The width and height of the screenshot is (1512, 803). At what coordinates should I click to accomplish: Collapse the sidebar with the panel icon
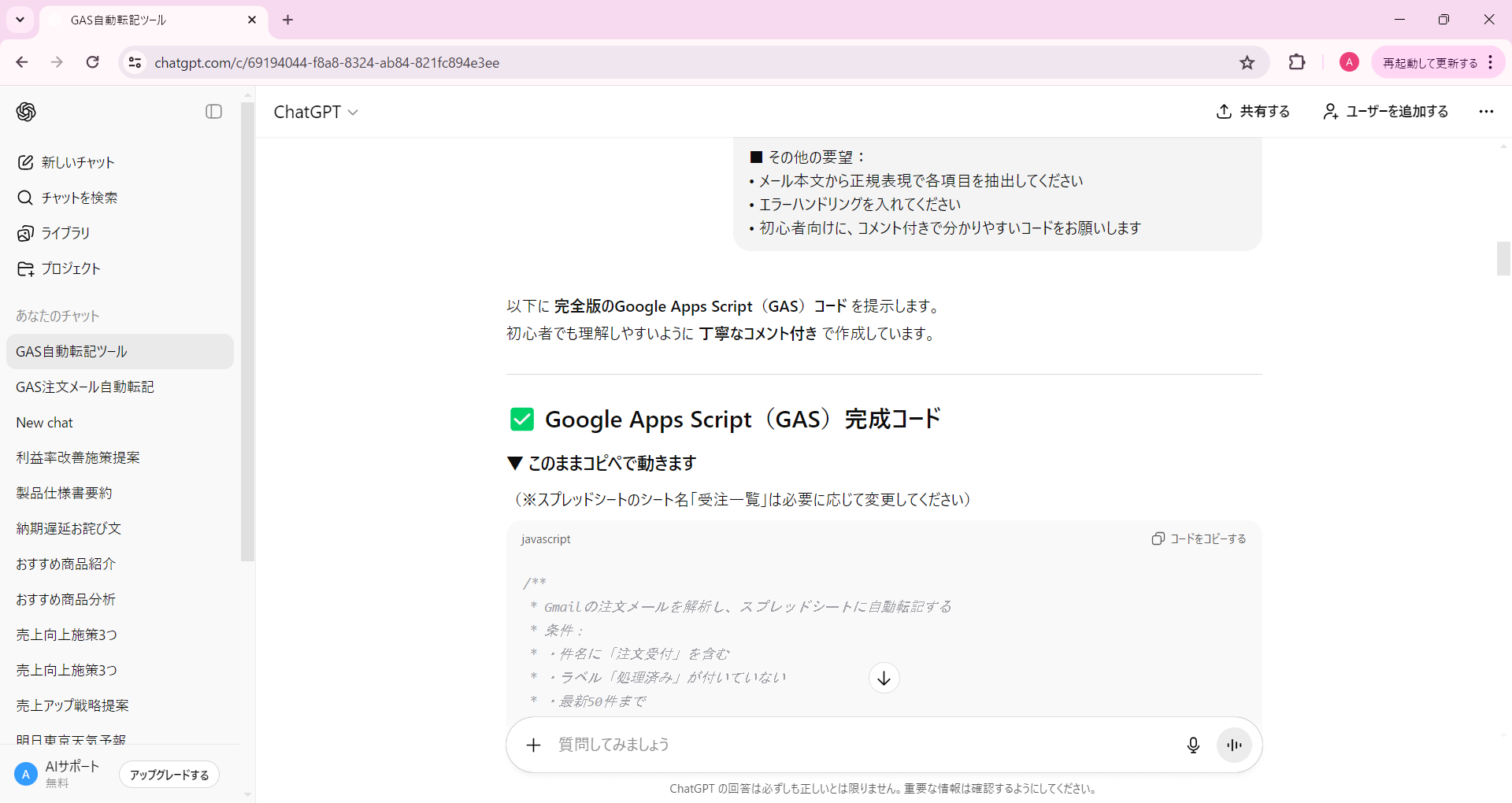click(213, 111)
